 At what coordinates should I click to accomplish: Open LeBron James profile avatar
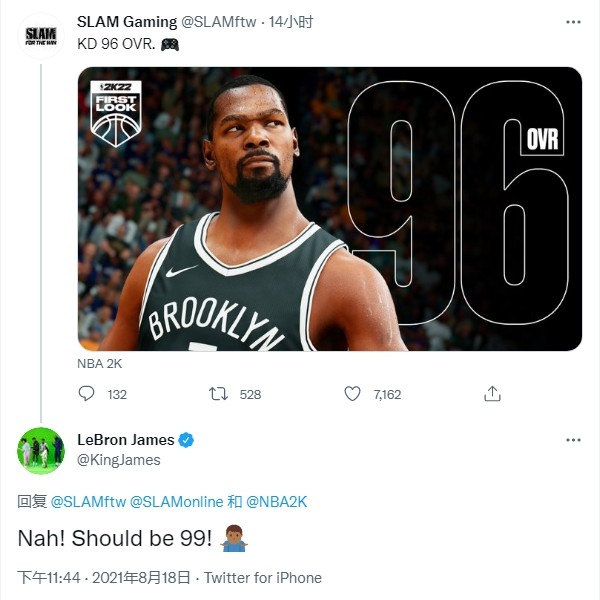click(x=40, y=449)
